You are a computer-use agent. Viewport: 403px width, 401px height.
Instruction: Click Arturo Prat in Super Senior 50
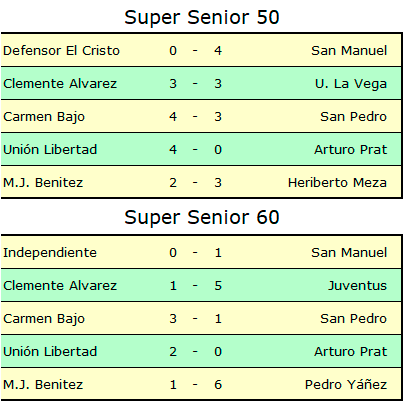[350, 149]
